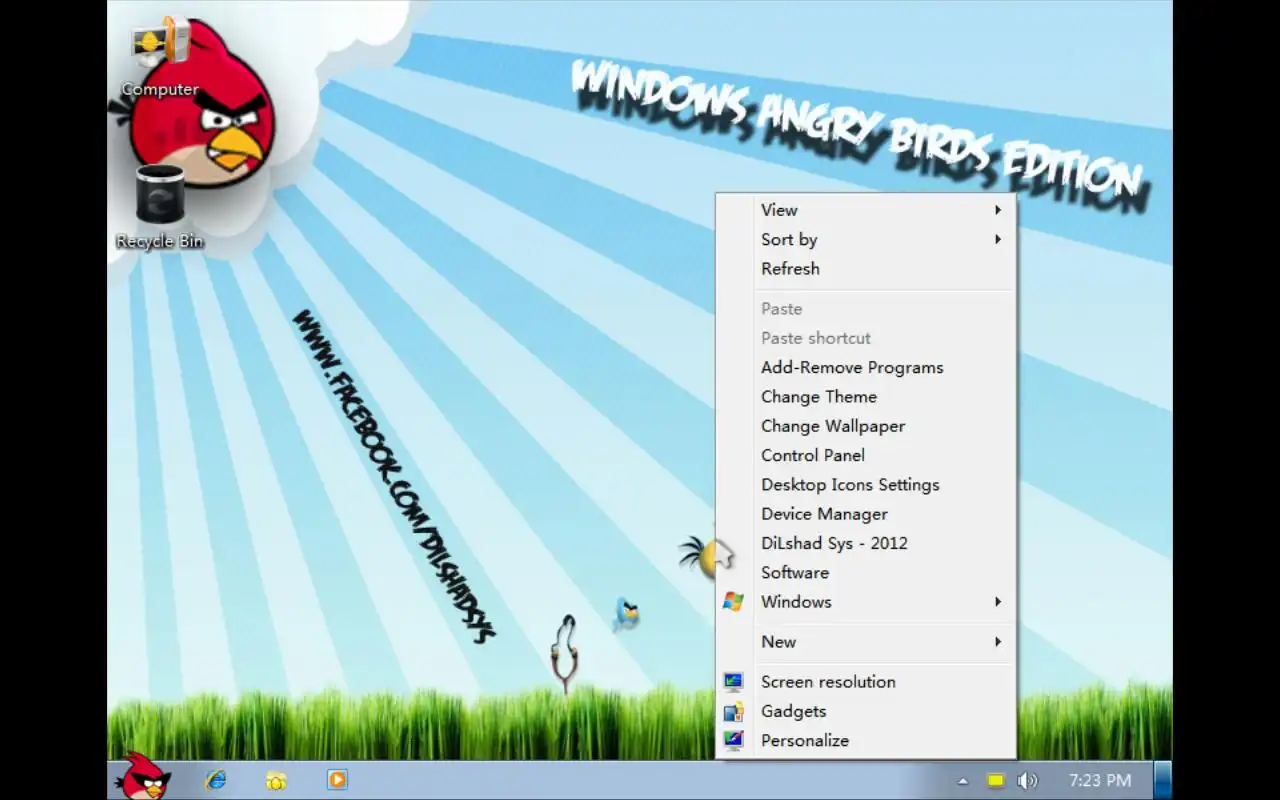Choose Personalize from the context menu
Image resolution: width=1280 pixels, height=800 pixels.
pyautogui.click(x=866, y=740)
